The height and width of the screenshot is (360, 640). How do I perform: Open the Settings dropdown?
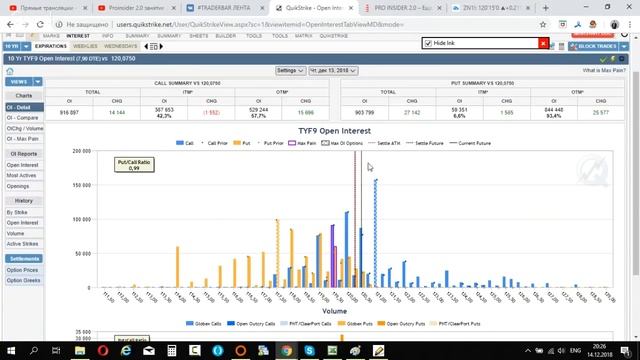click(290, 71)
